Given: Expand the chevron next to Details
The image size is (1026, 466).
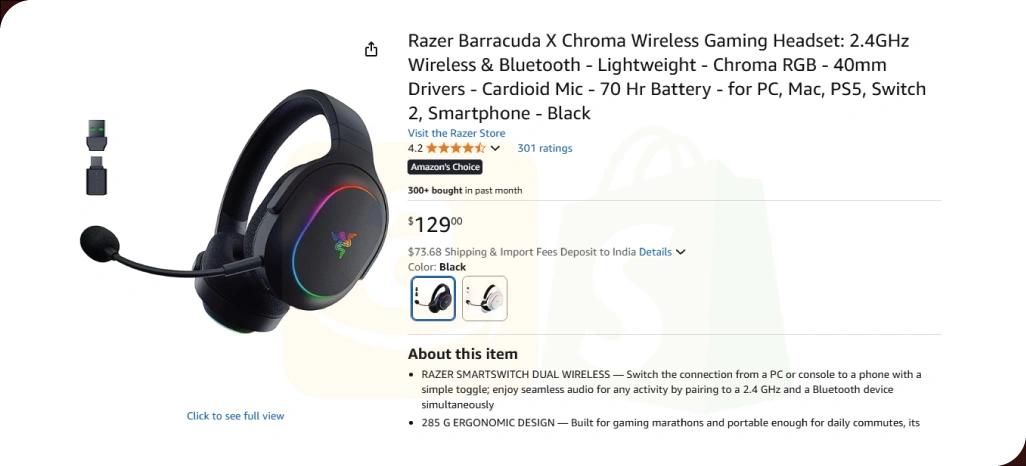Looking at the screenshot, I should pos(681,252).
